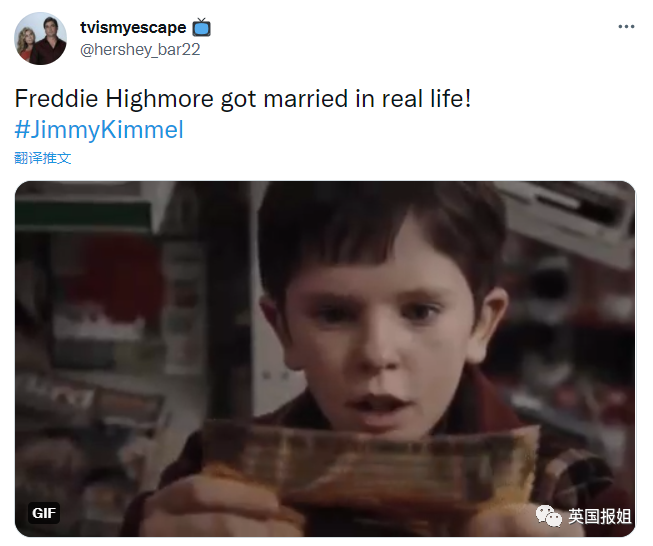Click the WeChat logo watermark
This screenshot has height=546, width=653.
tap(548, 516)
